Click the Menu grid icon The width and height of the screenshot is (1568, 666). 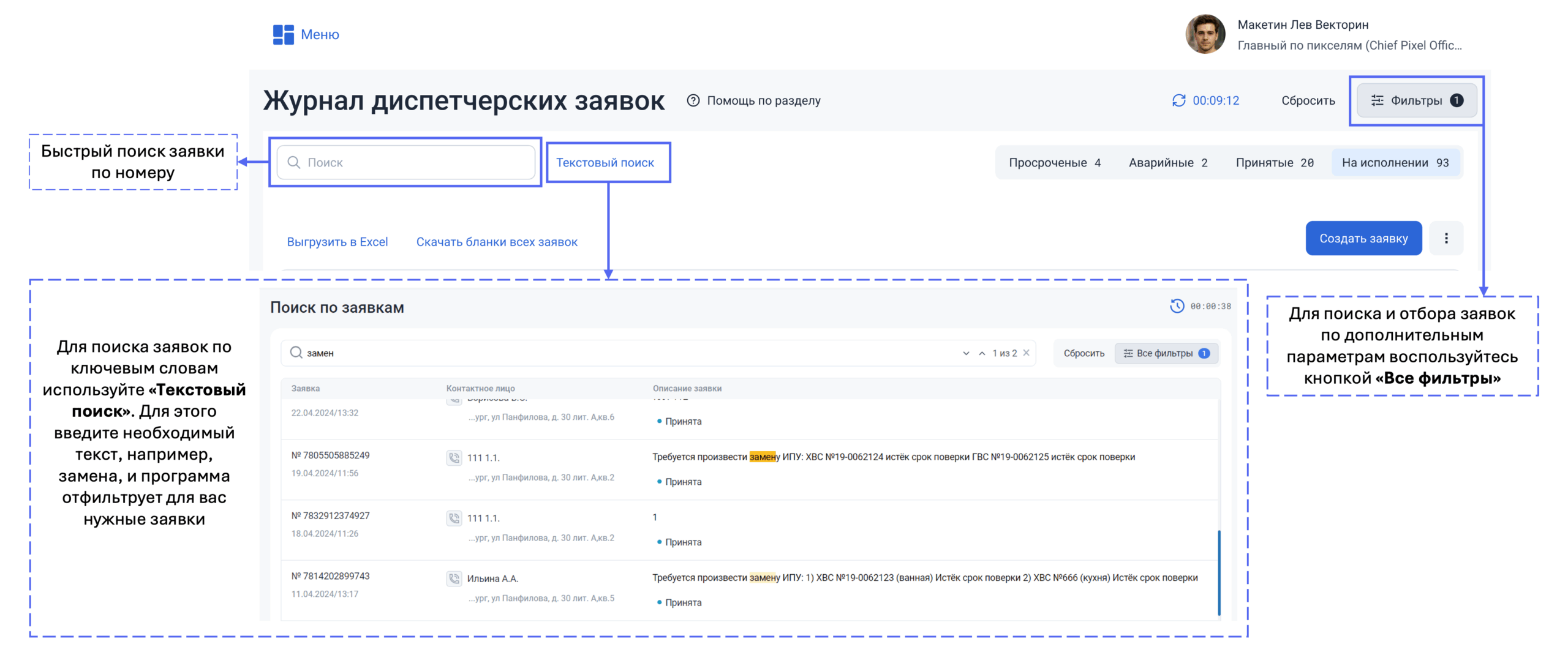[x=283, y=35]
